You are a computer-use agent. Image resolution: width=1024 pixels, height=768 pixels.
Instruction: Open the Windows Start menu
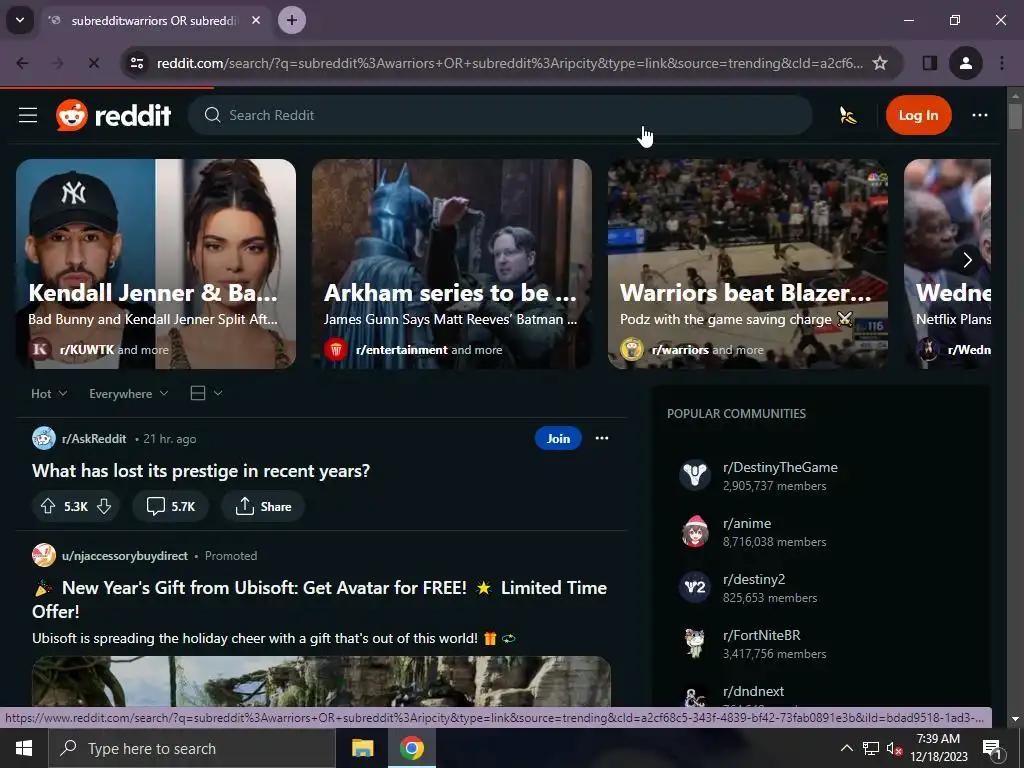(24, 748)
